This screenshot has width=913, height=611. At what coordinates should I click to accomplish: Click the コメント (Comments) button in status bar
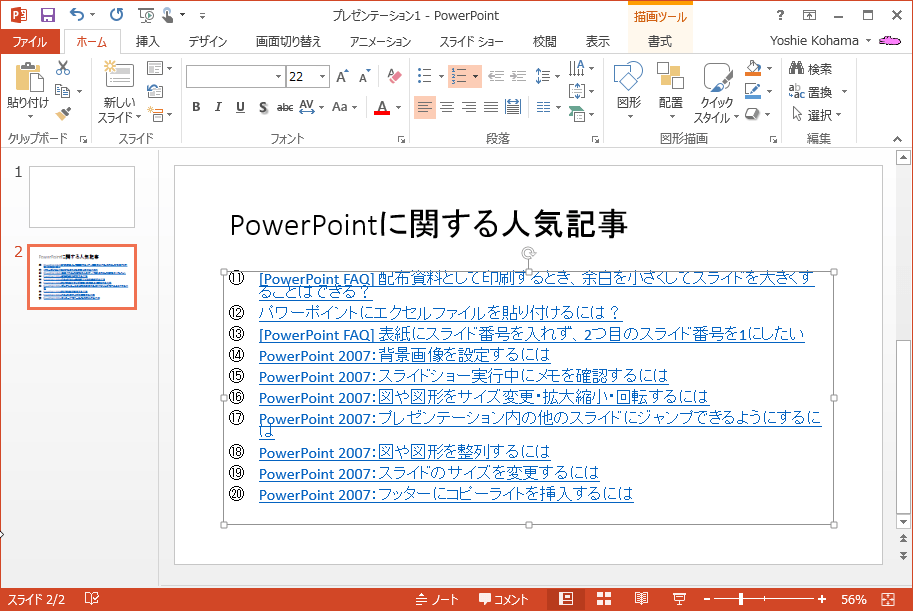(x=504, y=599)
